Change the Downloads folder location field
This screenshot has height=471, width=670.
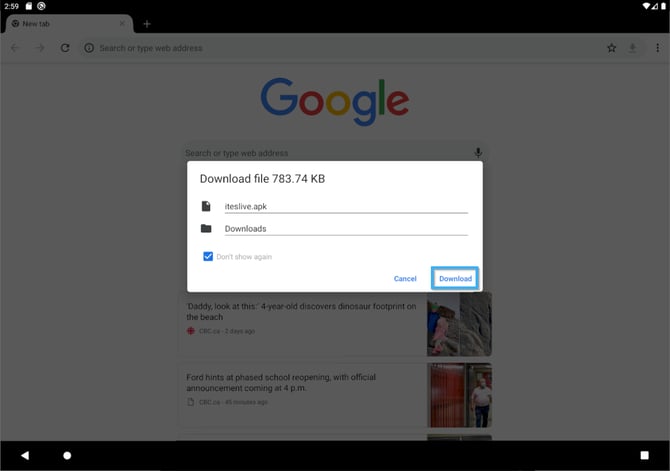[346, 229]
